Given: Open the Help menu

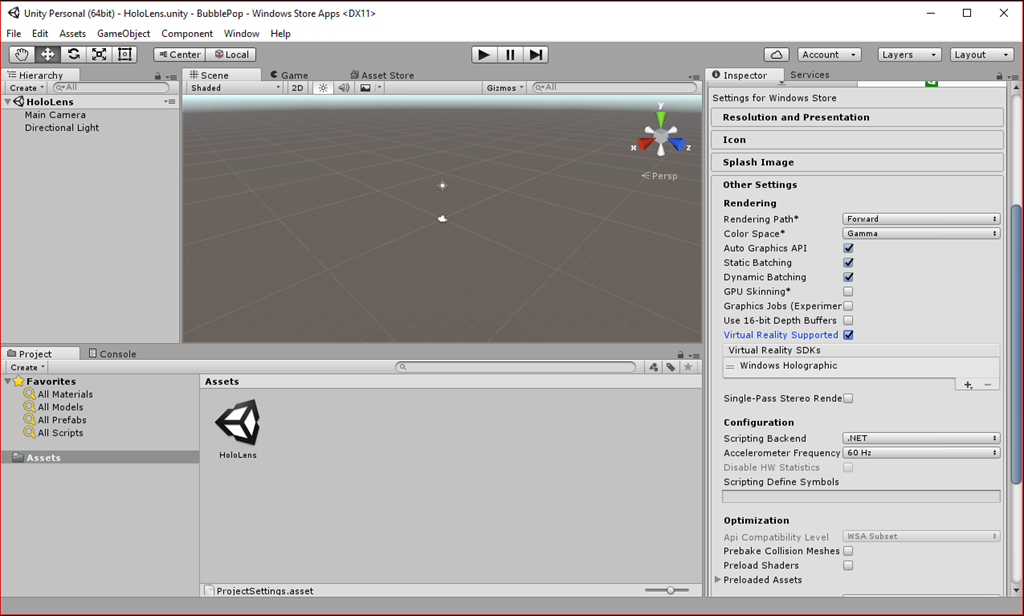Looking at the screenshot, I should click(x=280, y=33).
